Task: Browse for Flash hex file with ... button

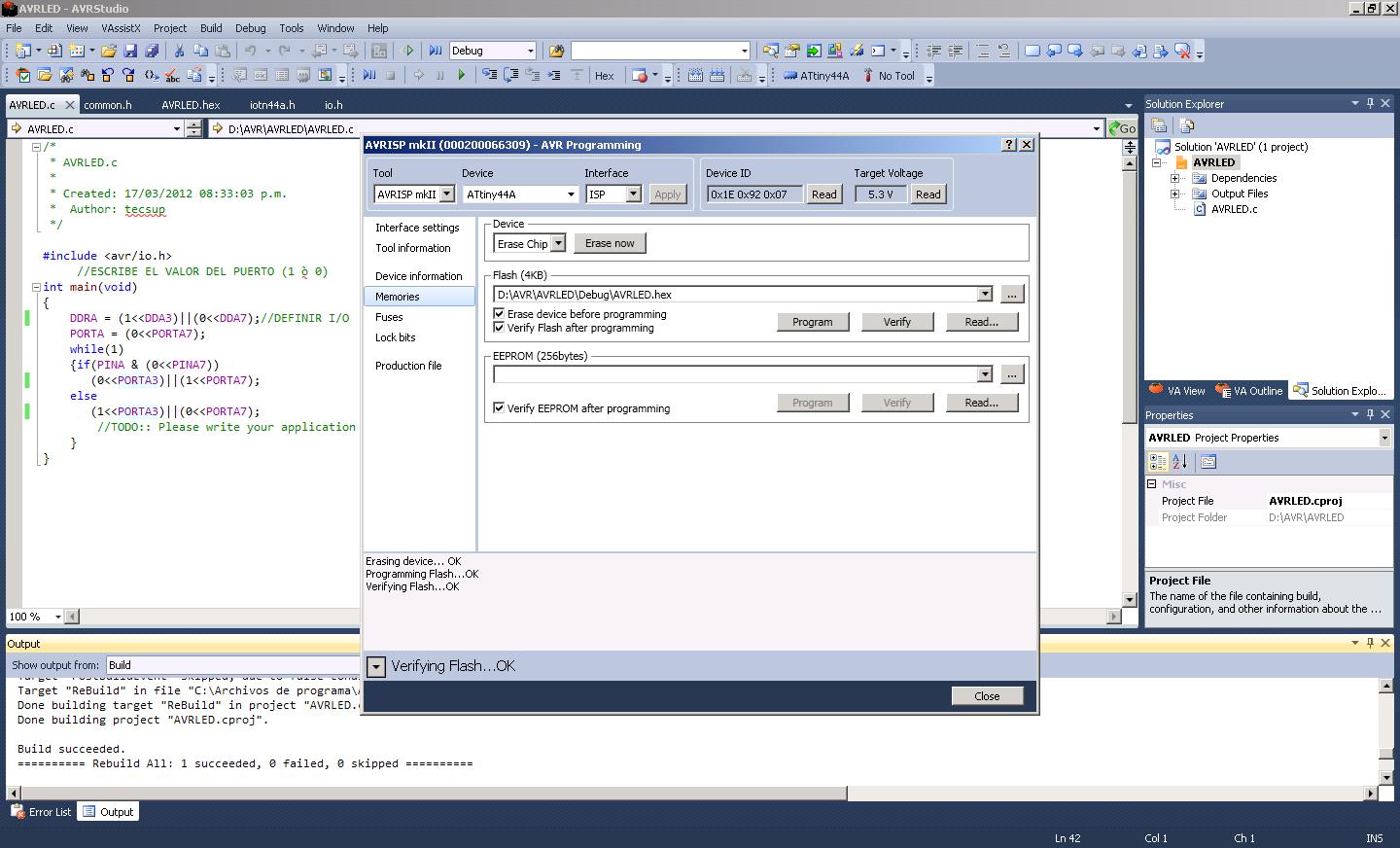Action: coord(1012,294)
